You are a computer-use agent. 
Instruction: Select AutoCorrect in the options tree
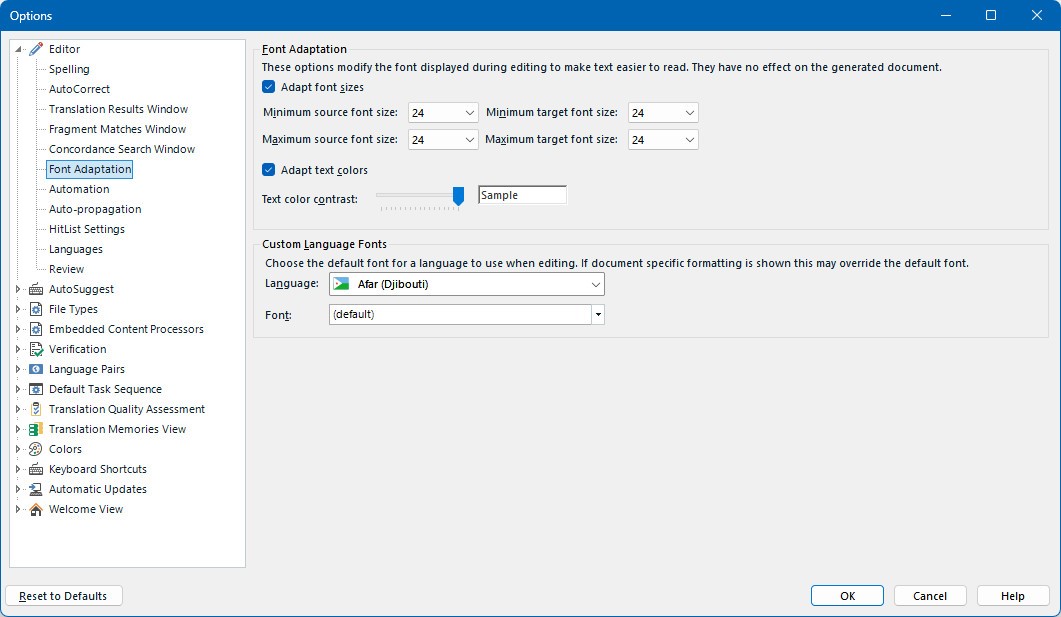click(x=79, y=89)
